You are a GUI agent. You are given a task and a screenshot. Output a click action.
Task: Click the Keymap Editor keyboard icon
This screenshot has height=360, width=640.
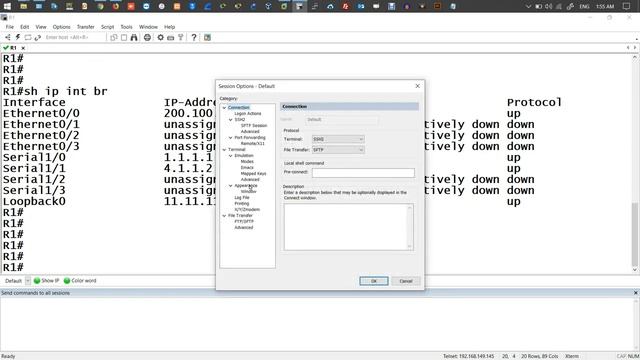(x=171, y=37)
